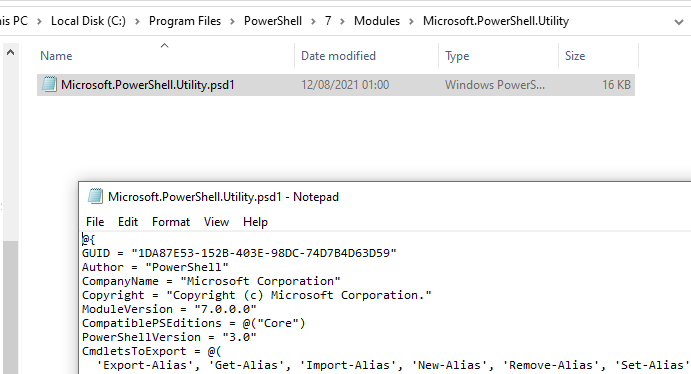Sort files by Date modified column
The width and height of the screenshot is (691, 374).
pos(338,56)
